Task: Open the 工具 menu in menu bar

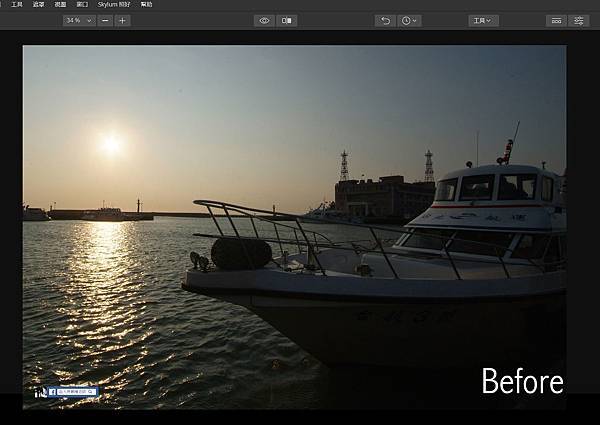Action: 17,5
